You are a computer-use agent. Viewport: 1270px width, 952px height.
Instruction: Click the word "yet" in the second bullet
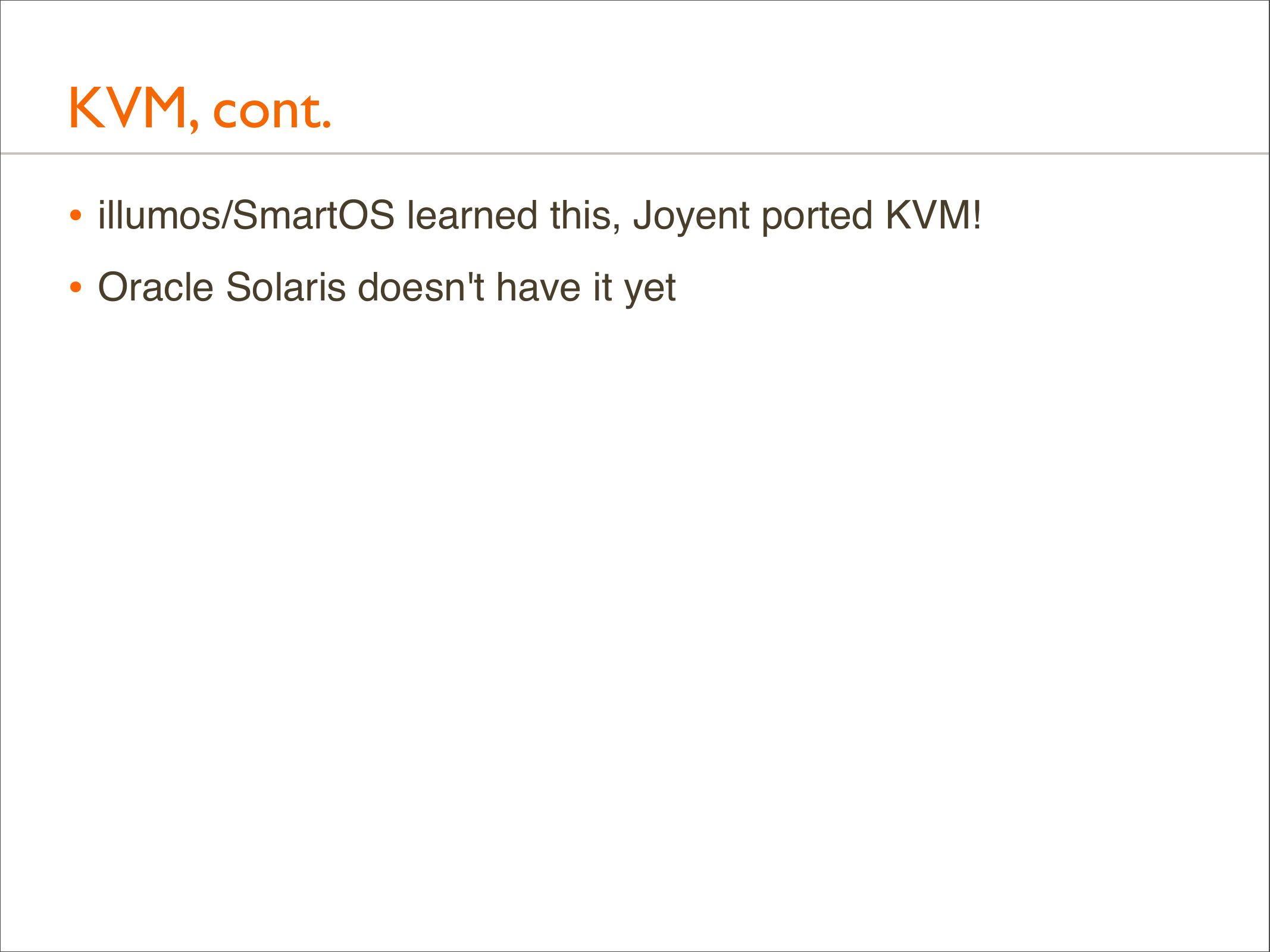pyautogui.click(x=650, y=289)
